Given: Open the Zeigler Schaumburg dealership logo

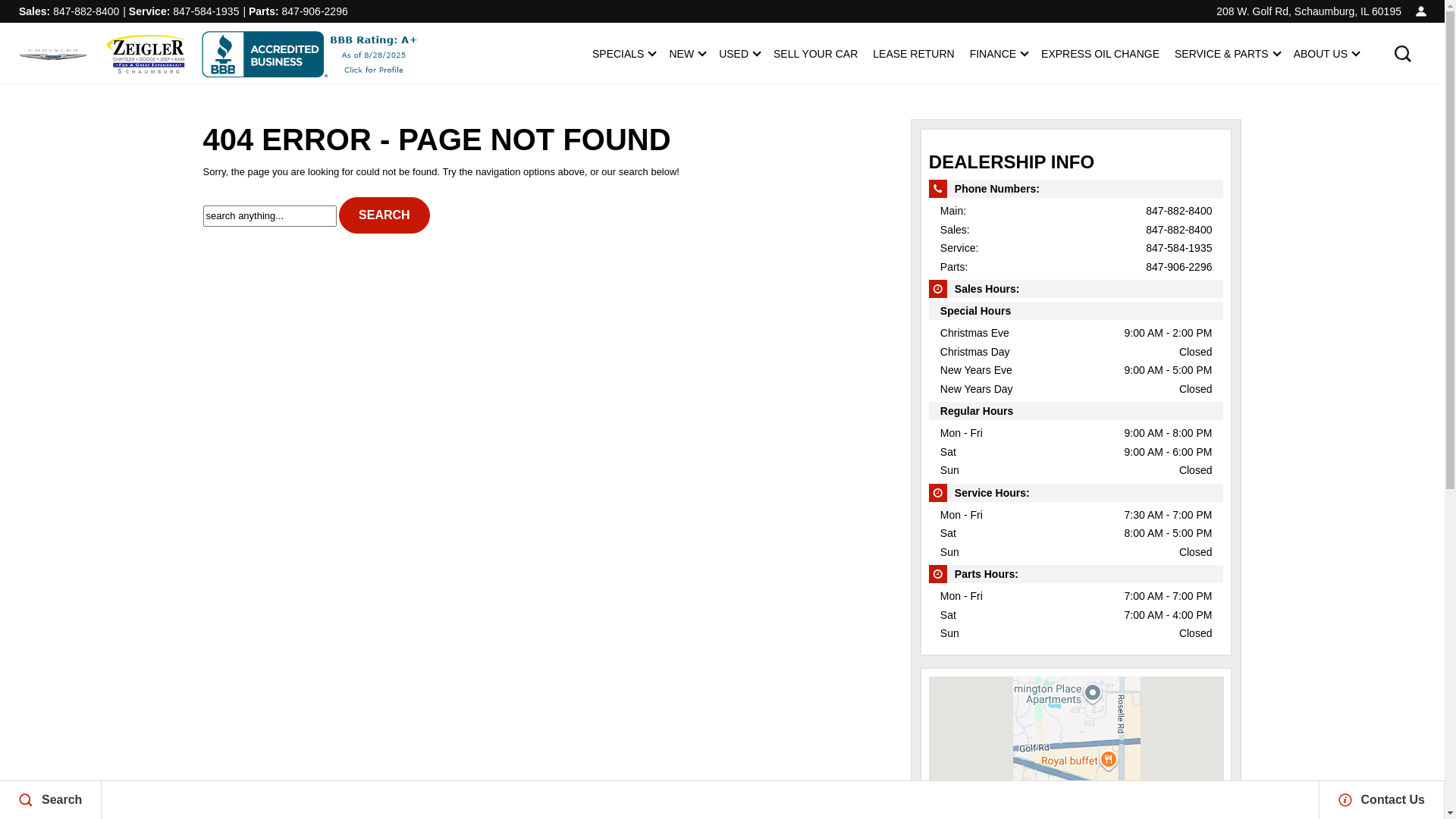Looking at the screenshot, I should [146, 54].
